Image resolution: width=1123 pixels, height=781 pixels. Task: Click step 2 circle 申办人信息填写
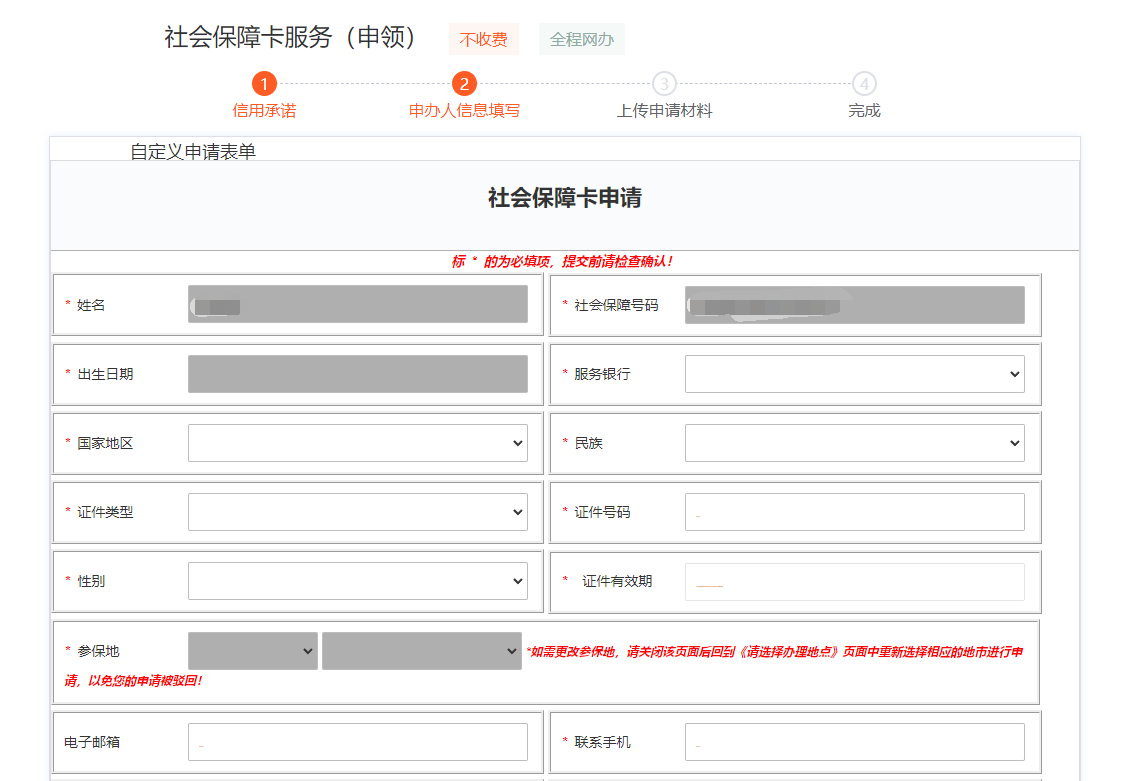[464, 84]
